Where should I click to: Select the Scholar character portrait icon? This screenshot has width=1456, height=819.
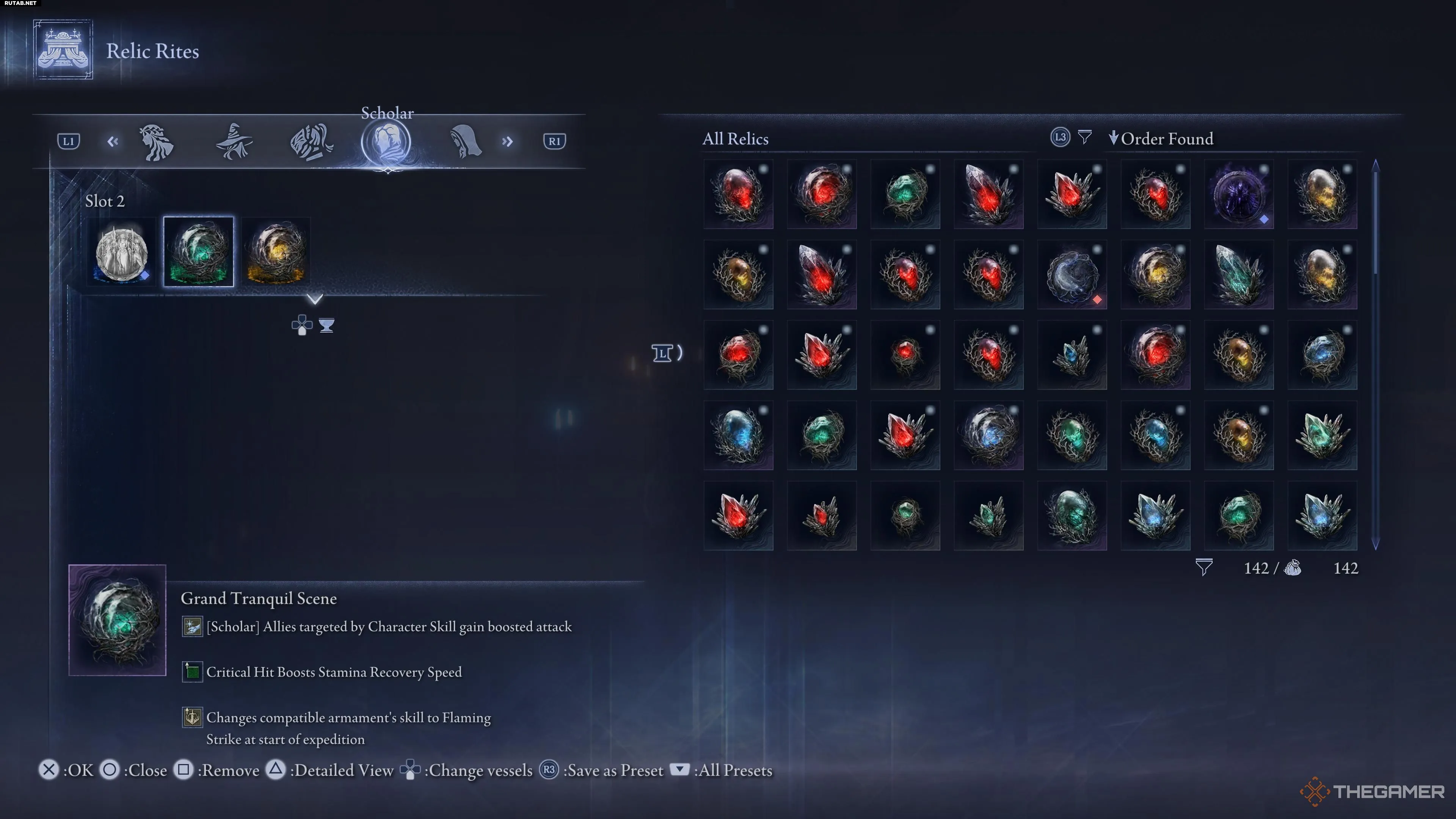[x=387, y=143]
